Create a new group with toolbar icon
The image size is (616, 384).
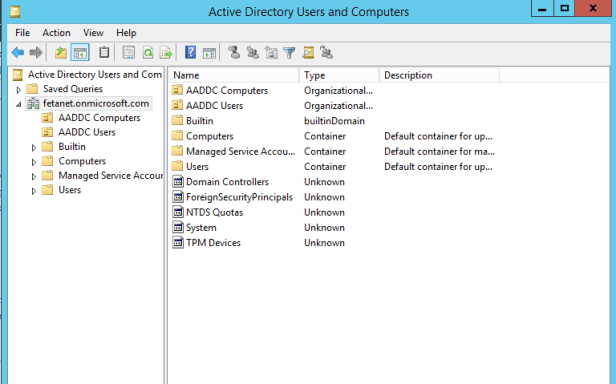pyautogui.click(x=253, y=52)
